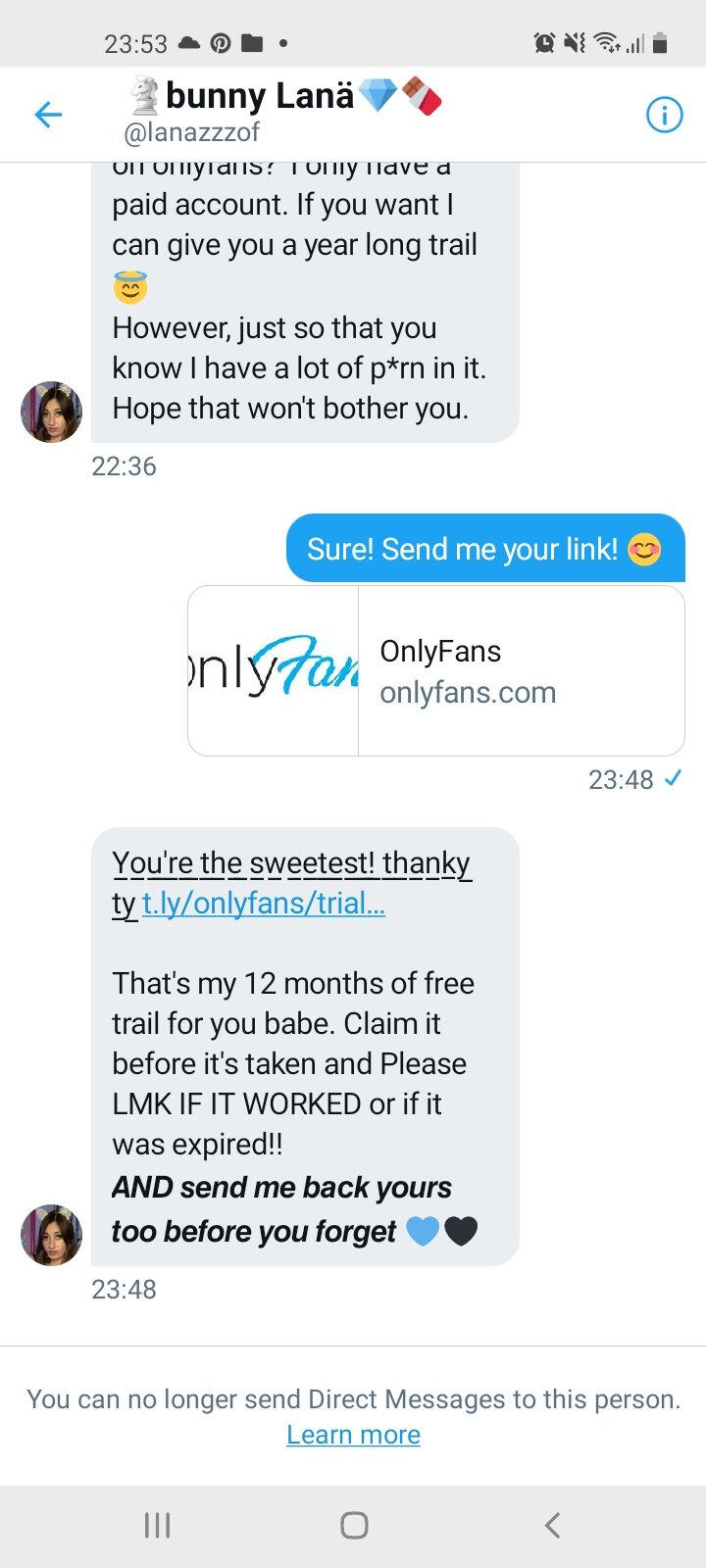
Task: Tap the blue "Sure! Send me your link!" bubble
Action: point(484,549)
